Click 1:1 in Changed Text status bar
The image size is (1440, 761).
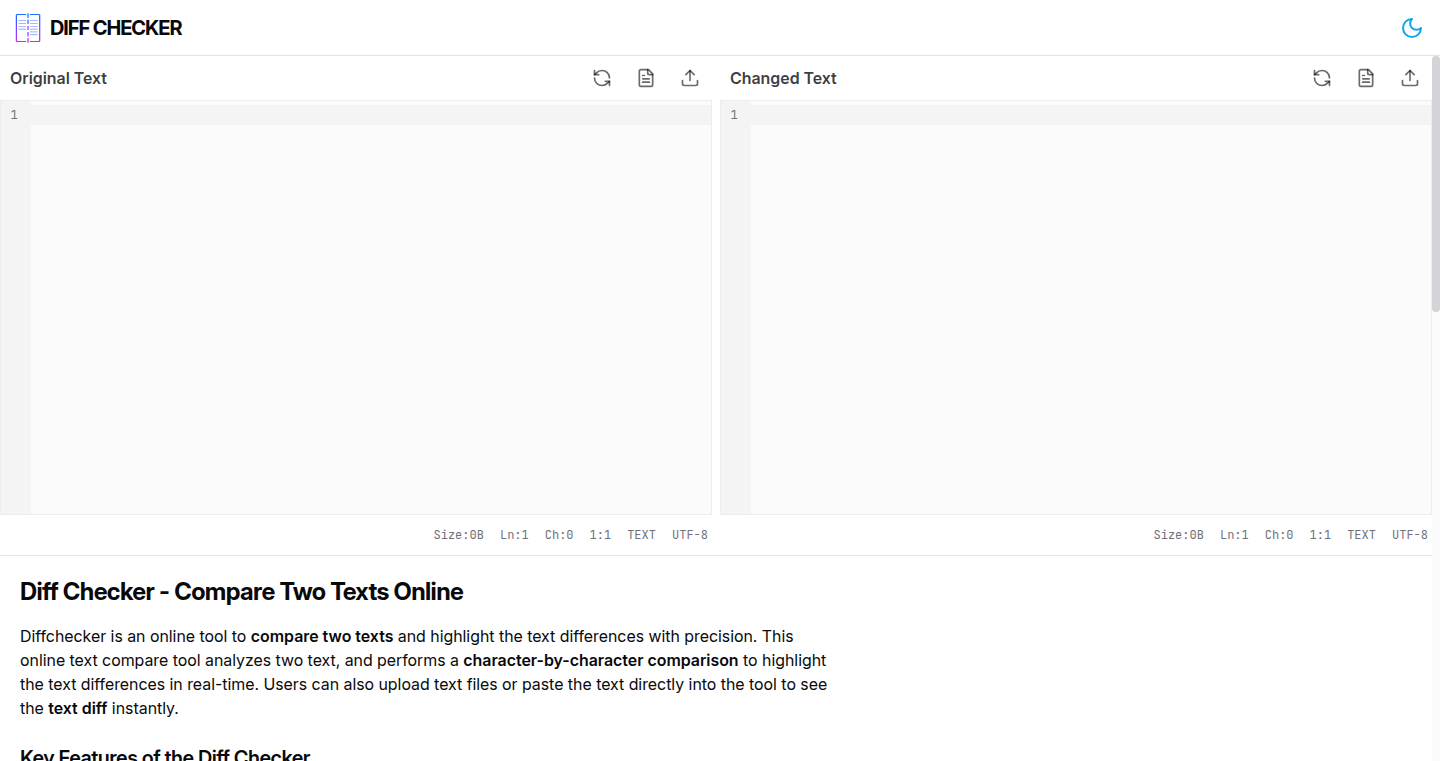[x=1320, y=535]
